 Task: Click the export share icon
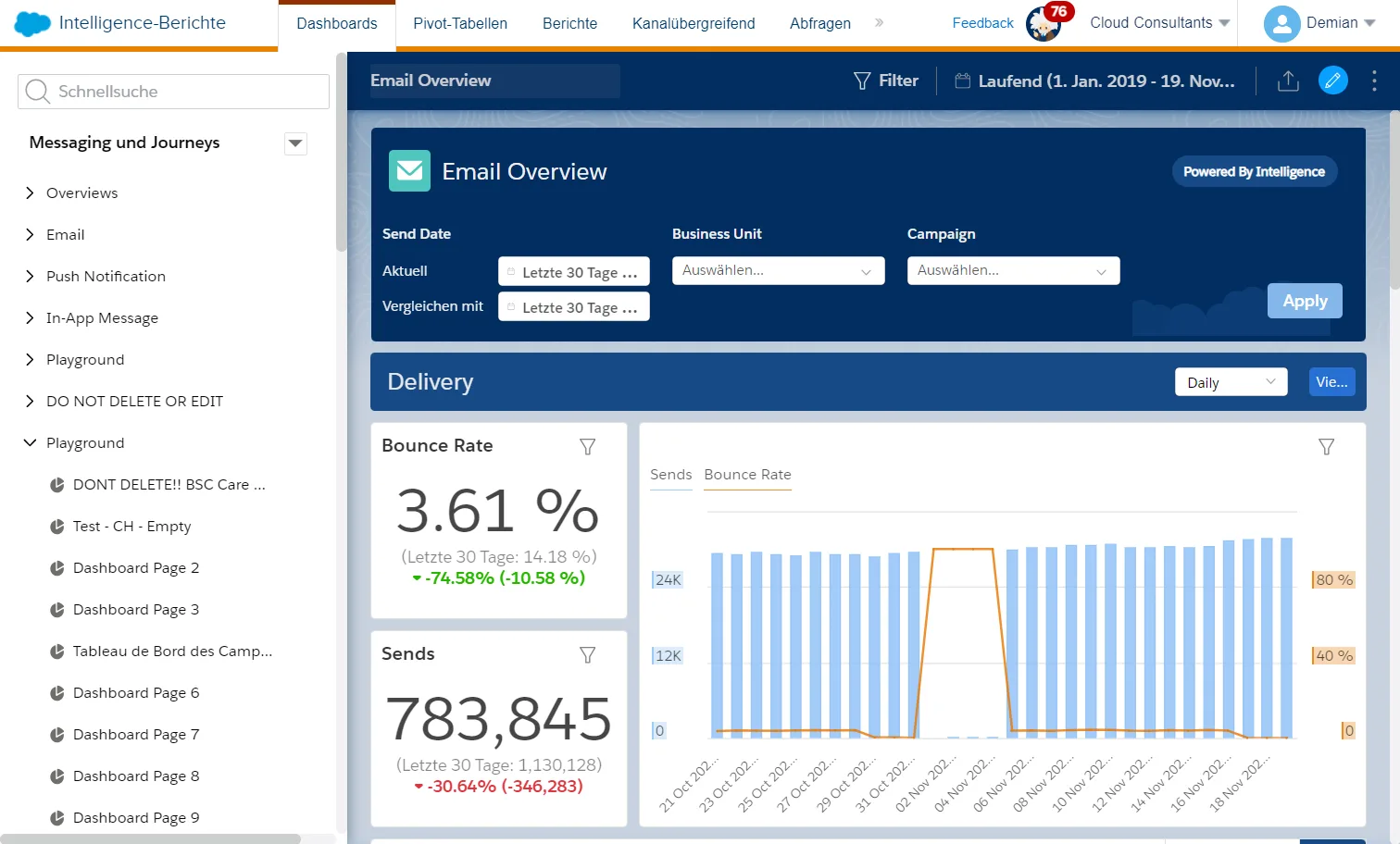(1288, 81)
